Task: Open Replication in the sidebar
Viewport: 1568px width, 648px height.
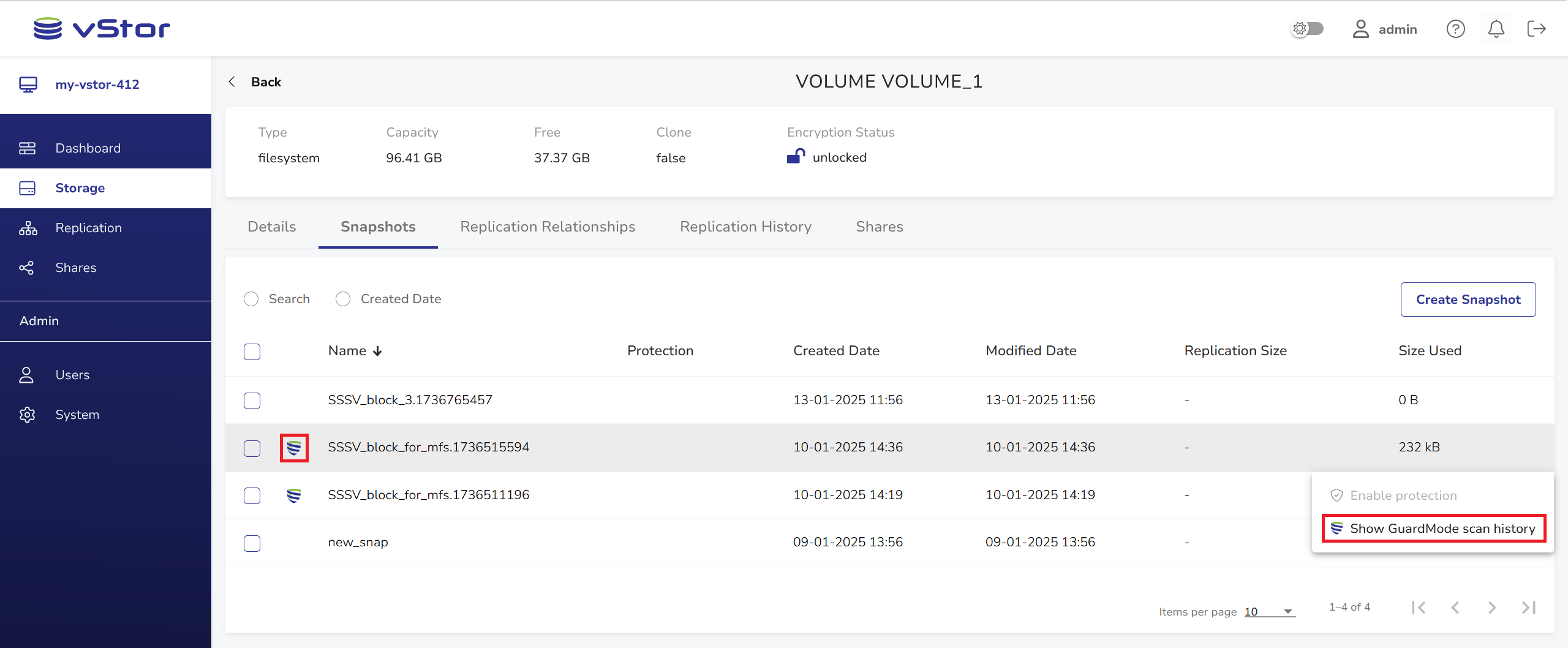Action: (x=88, y=228)
